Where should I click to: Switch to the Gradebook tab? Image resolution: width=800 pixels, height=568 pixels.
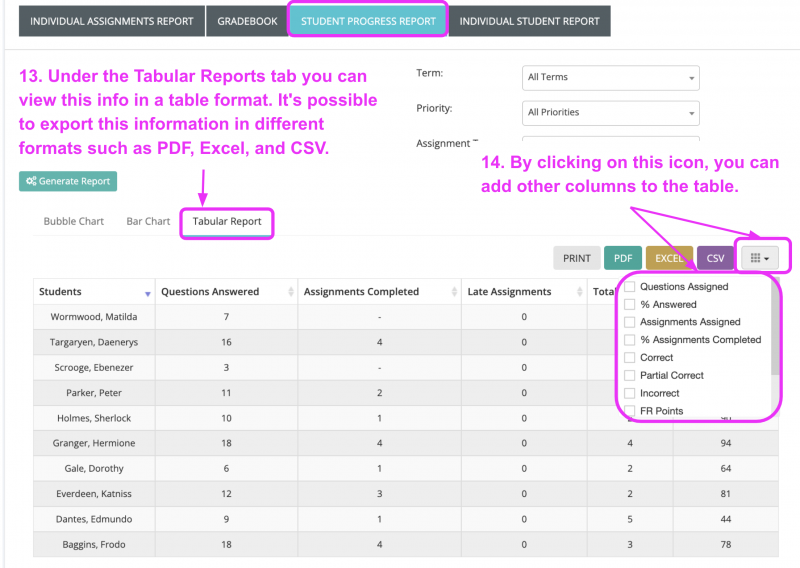coord(247,21)
